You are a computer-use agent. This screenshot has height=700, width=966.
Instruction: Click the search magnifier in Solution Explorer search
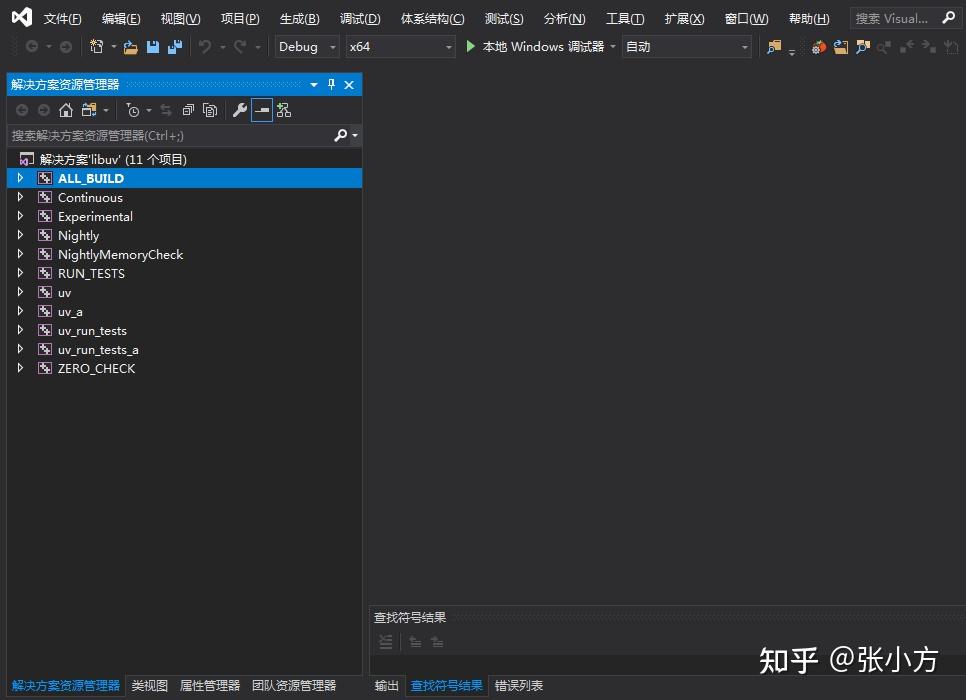(x=340, y=135)
